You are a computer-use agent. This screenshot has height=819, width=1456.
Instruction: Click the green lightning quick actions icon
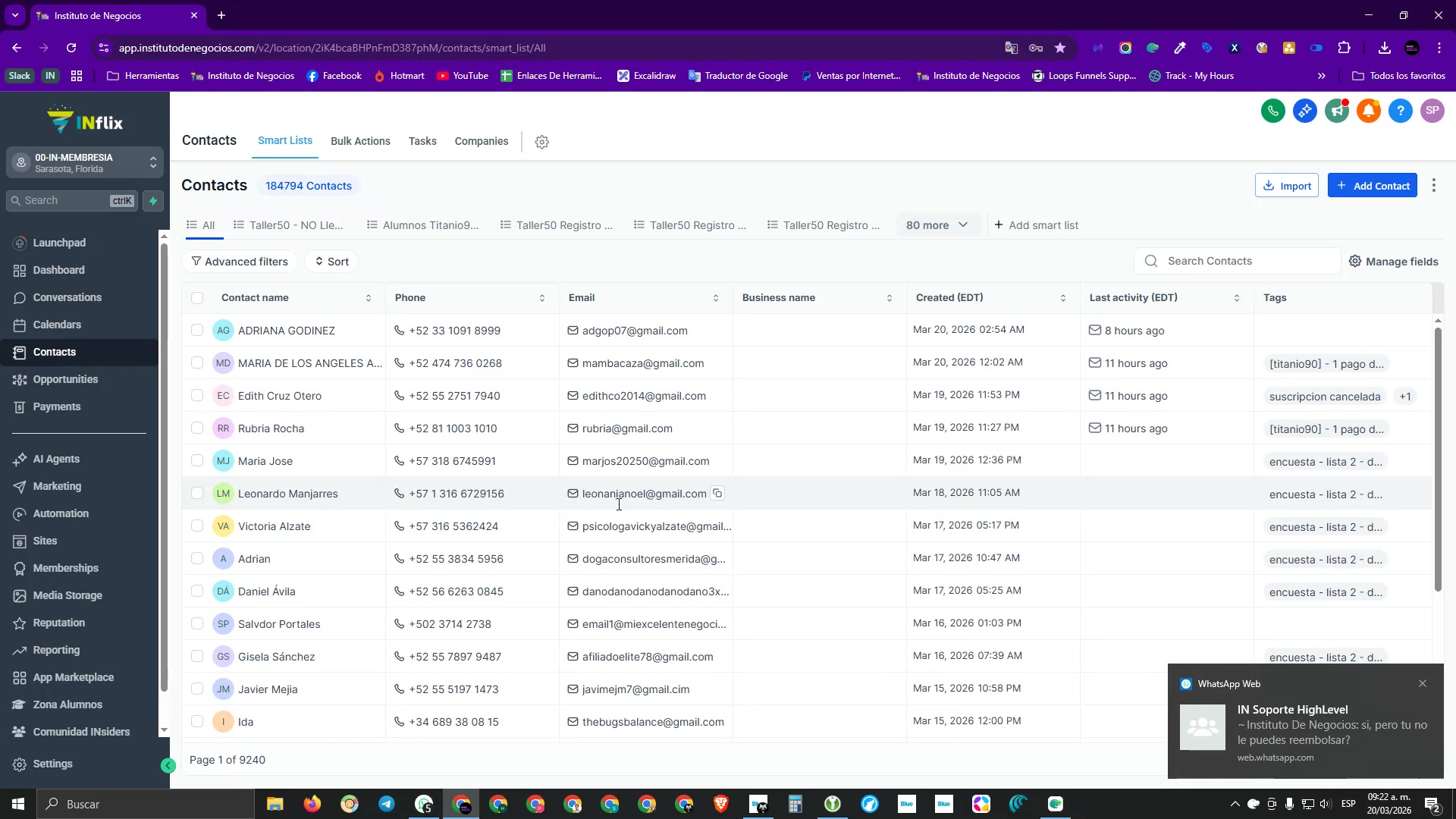coord(153,200)
